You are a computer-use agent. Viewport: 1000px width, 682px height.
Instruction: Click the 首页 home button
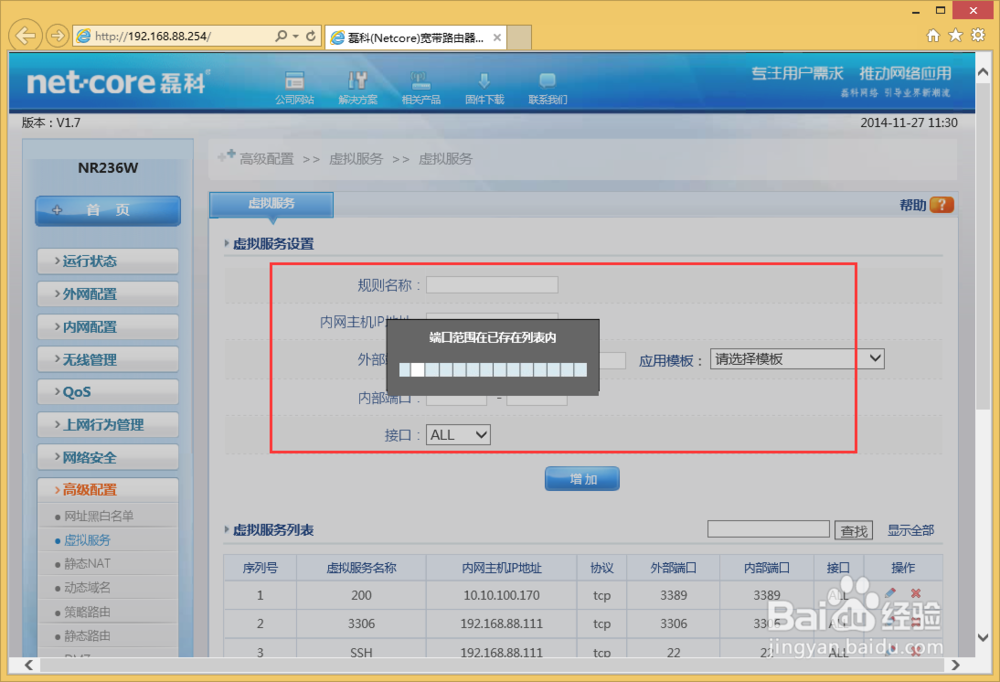pos(108,211)
